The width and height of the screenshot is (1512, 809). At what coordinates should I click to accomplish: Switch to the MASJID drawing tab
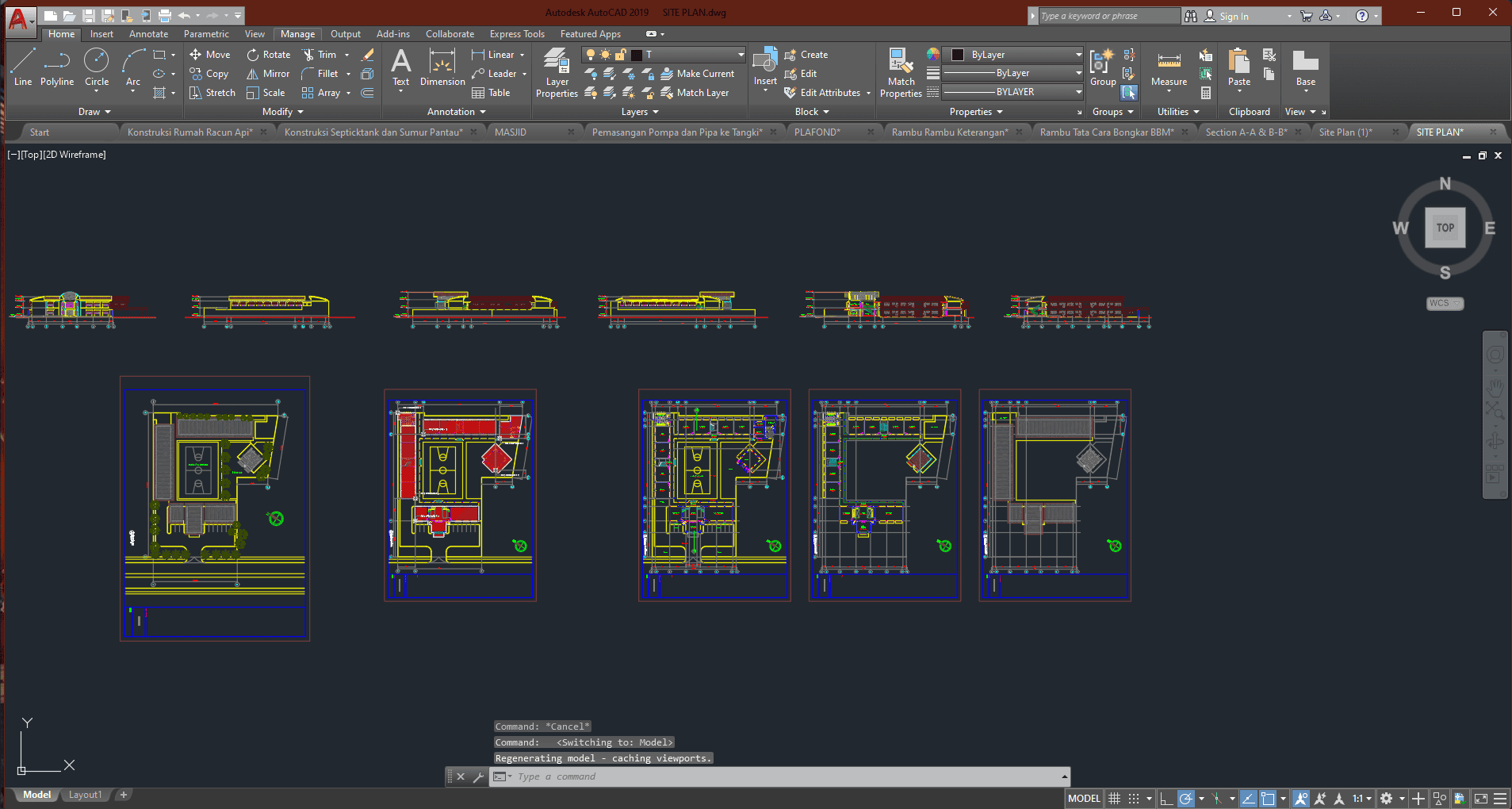point(511,132)
